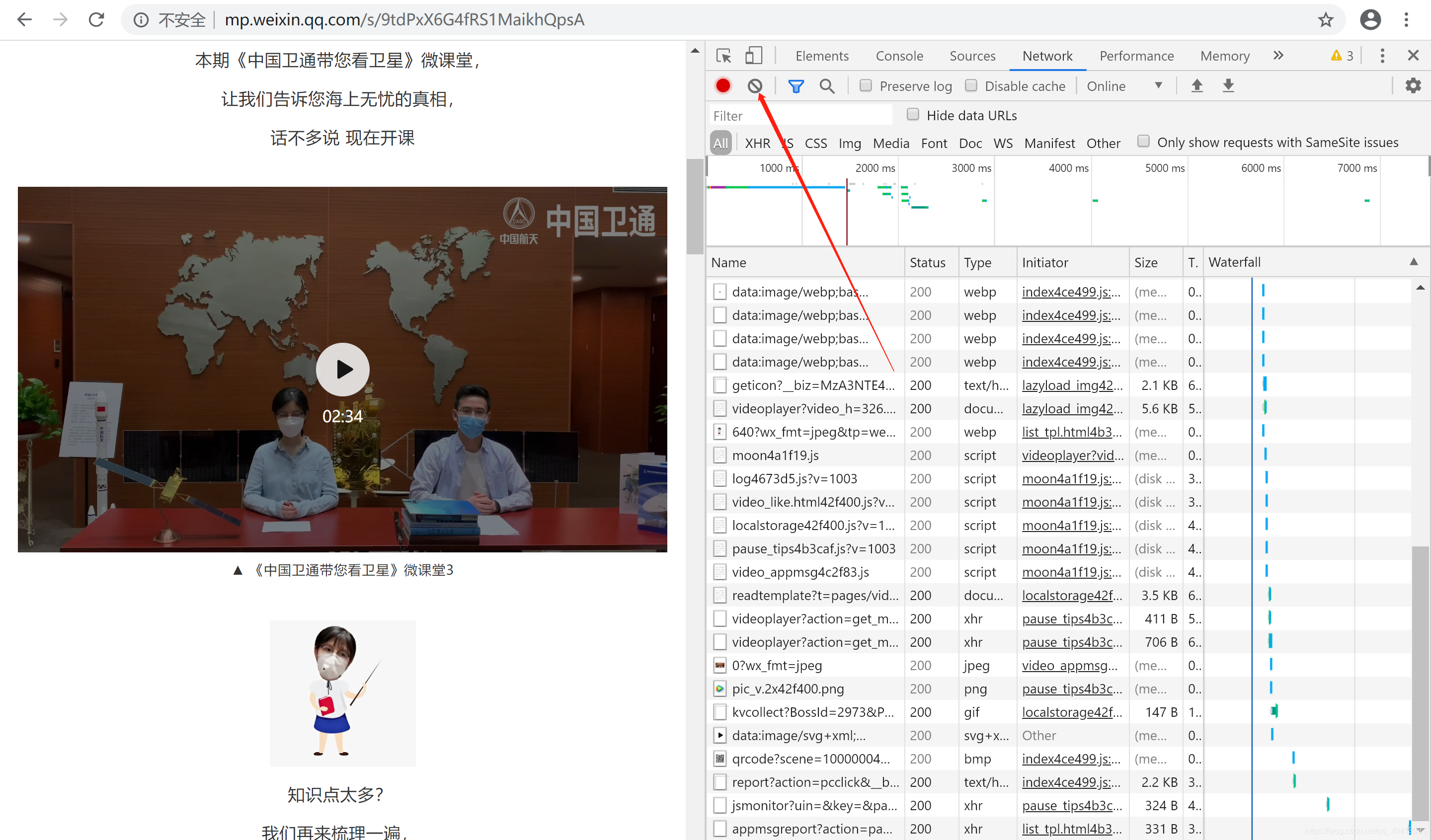Viewport: 1431px width, 840px height.
Task: Select the inspect element picker icon
Action: point(723,56)
